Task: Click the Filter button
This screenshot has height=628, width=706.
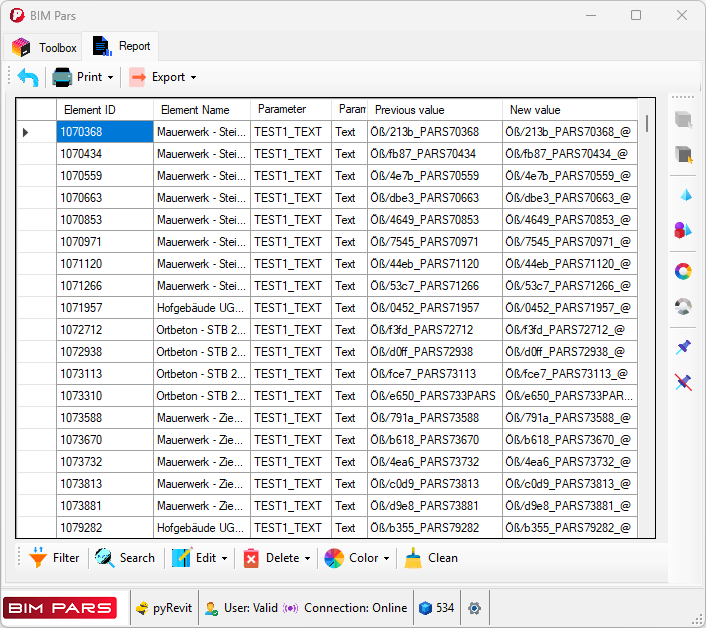Action: point(54,558)
